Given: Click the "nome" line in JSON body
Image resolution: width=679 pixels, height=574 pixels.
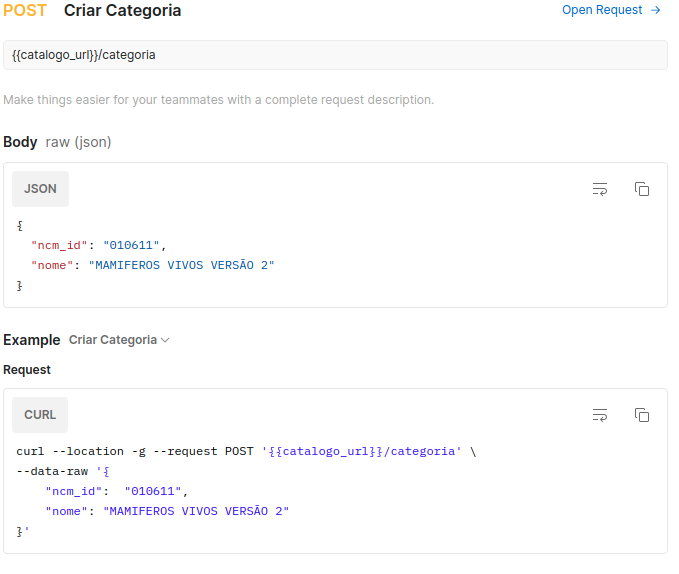Looking at the screenshot, I should (x=152, y=265).
